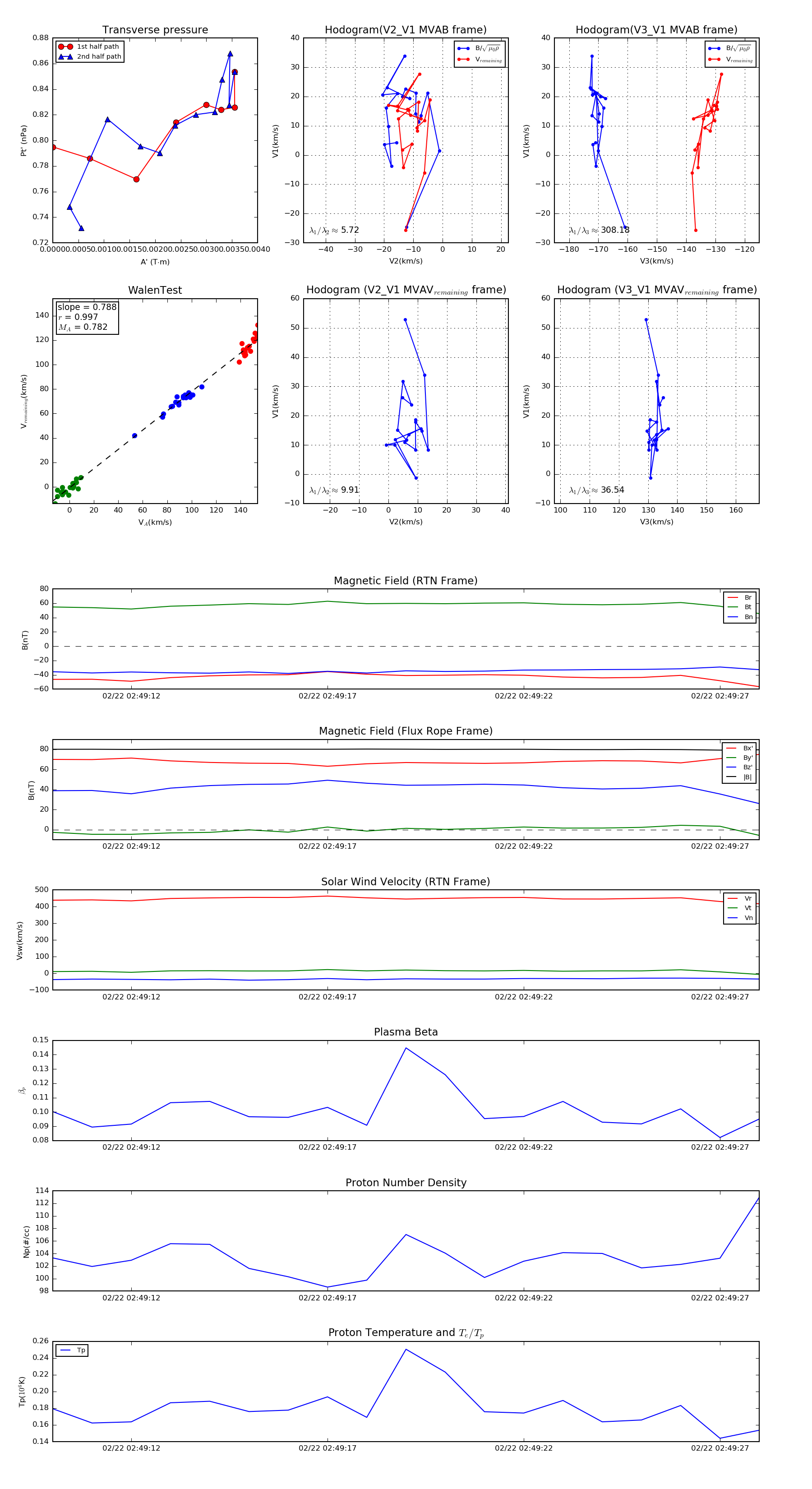Viewport: 812px width, 1489px height.
Task: Click the V_remaining legend in V3_V1 MVAB hodogram
Action: coord(730,60)
